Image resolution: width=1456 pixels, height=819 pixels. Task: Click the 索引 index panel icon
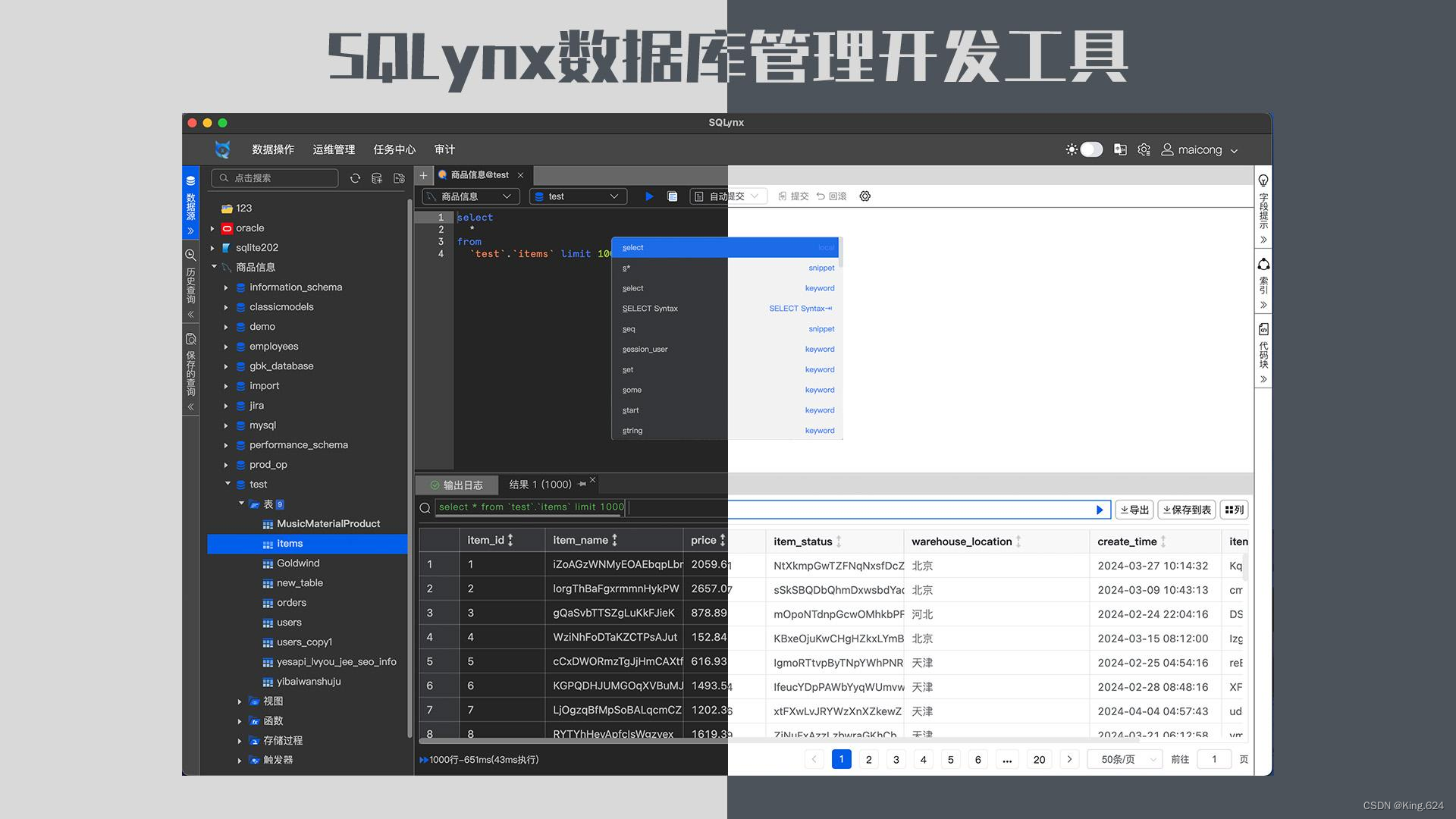[1263, 264]
